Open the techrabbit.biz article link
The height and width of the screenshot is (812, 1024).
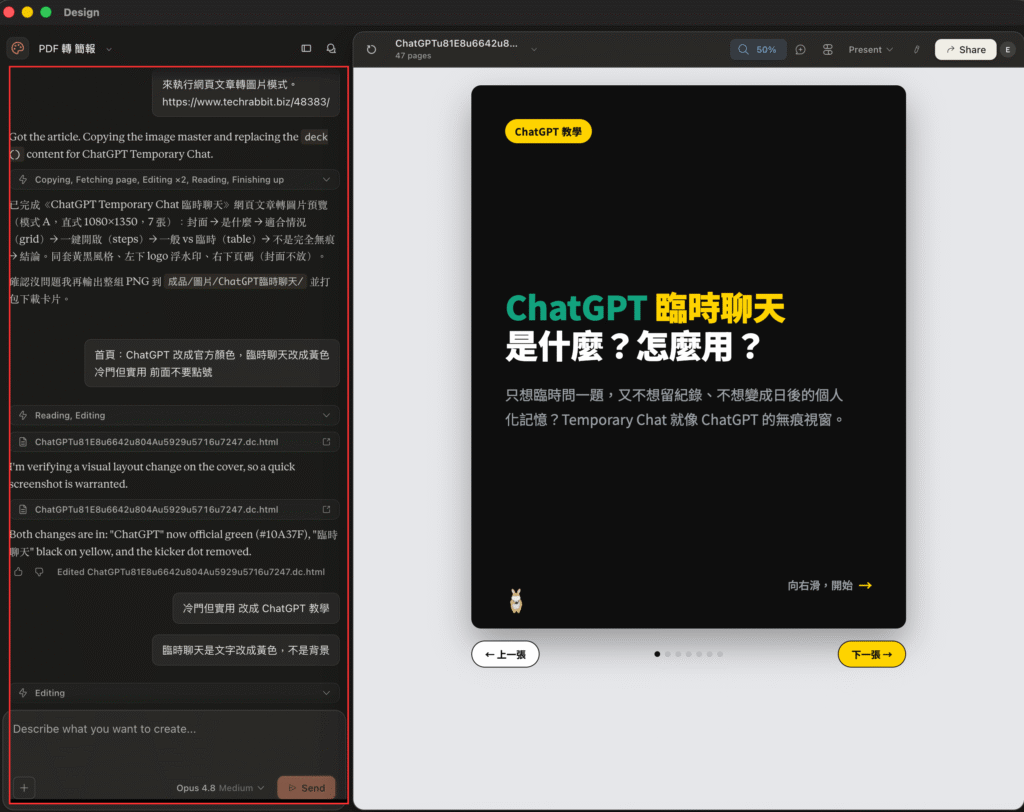pyautogui.click(x=246, y=102)
